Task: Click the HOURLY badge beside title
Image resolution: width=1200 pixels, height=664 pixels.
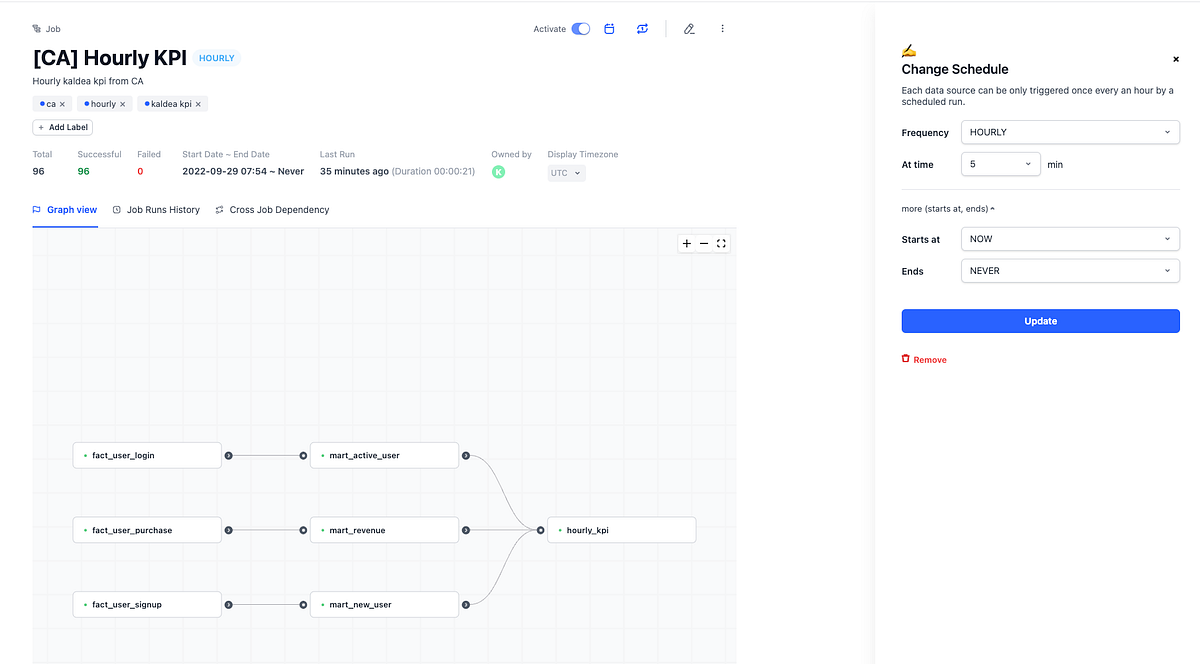Action: (217, 58)
